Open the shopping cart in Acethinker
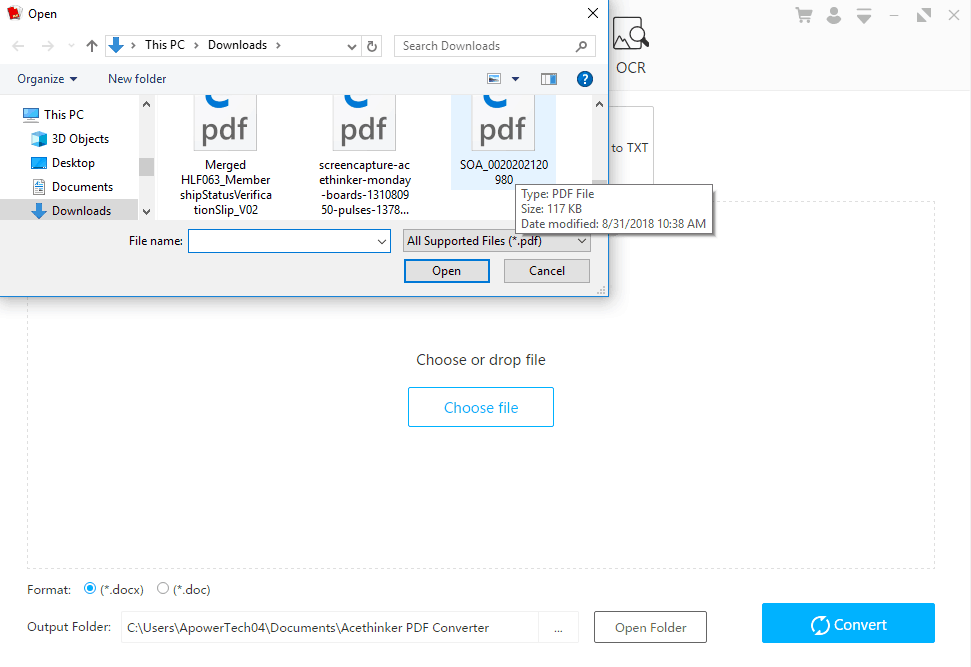 coord(804,15)
